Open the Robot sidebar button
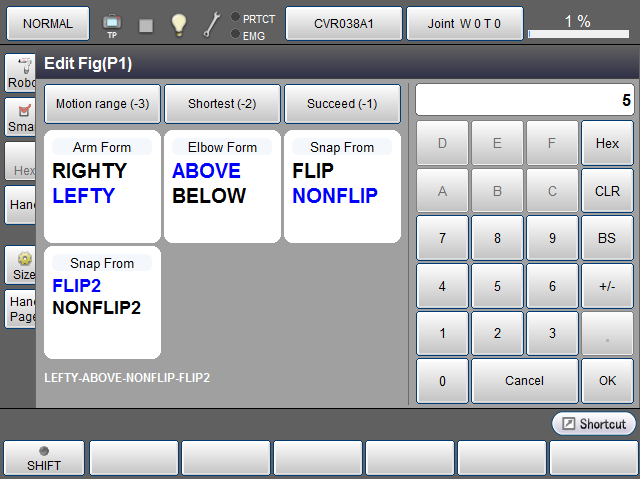 point(20,72)
